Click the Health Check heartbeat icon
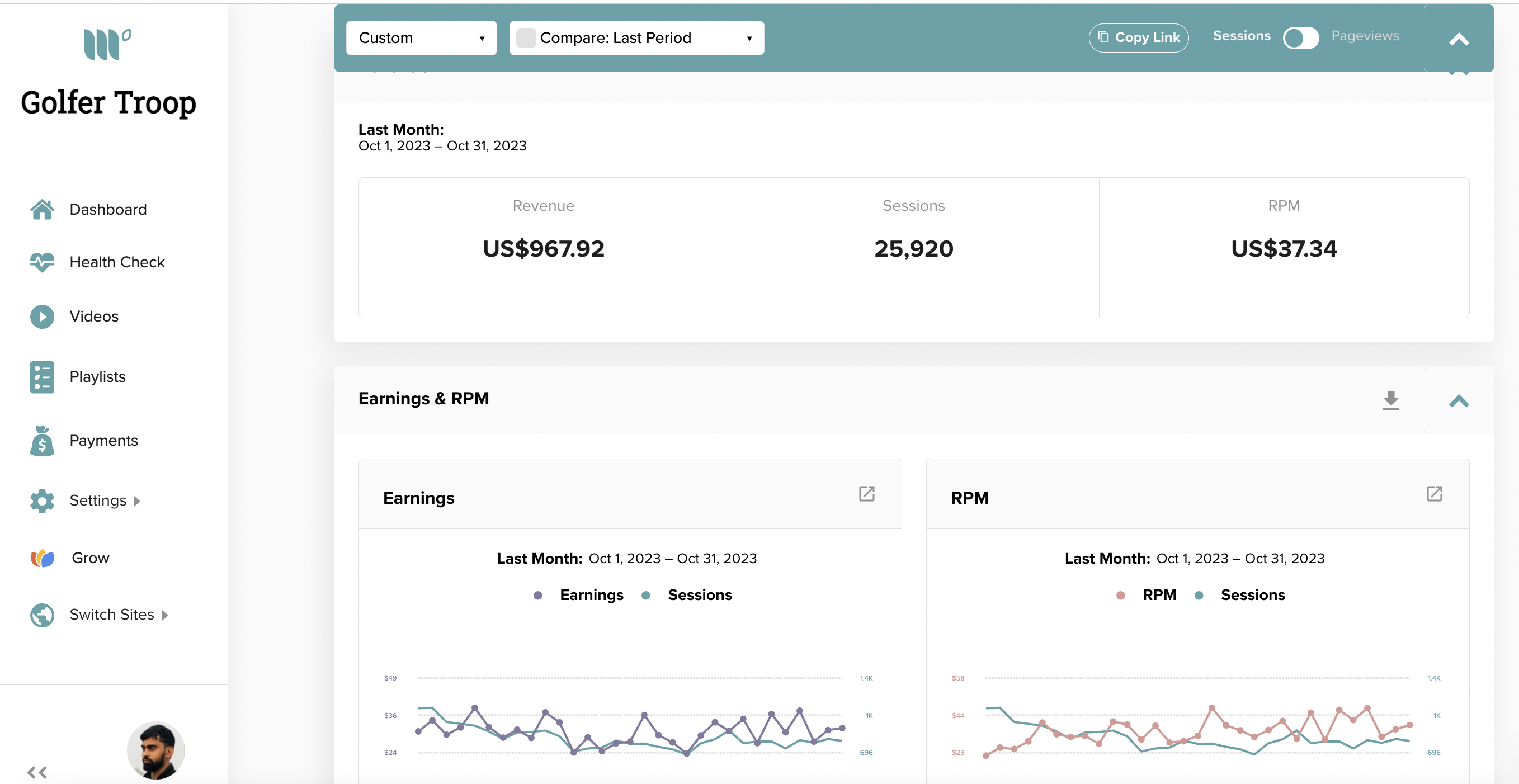1519x784 pixels. [42, 262]
